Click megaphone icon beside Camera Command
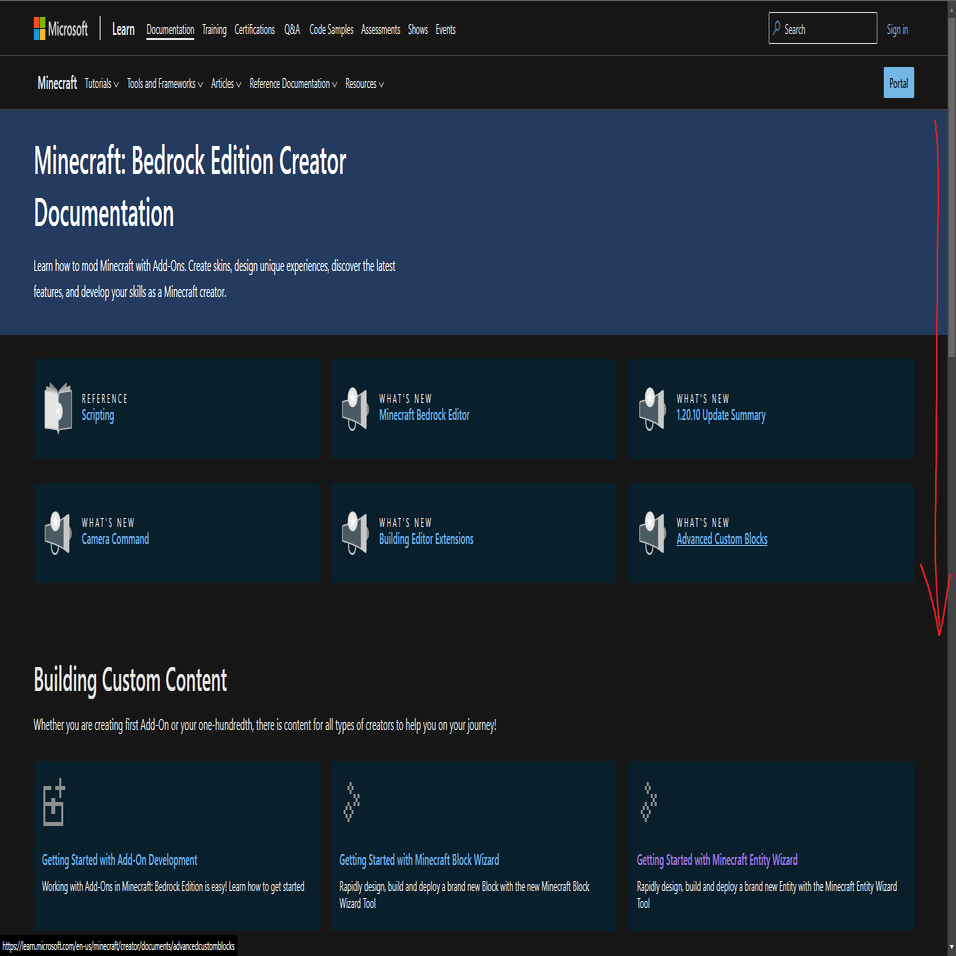Screen dimensions: 956x956 (58, 533)
